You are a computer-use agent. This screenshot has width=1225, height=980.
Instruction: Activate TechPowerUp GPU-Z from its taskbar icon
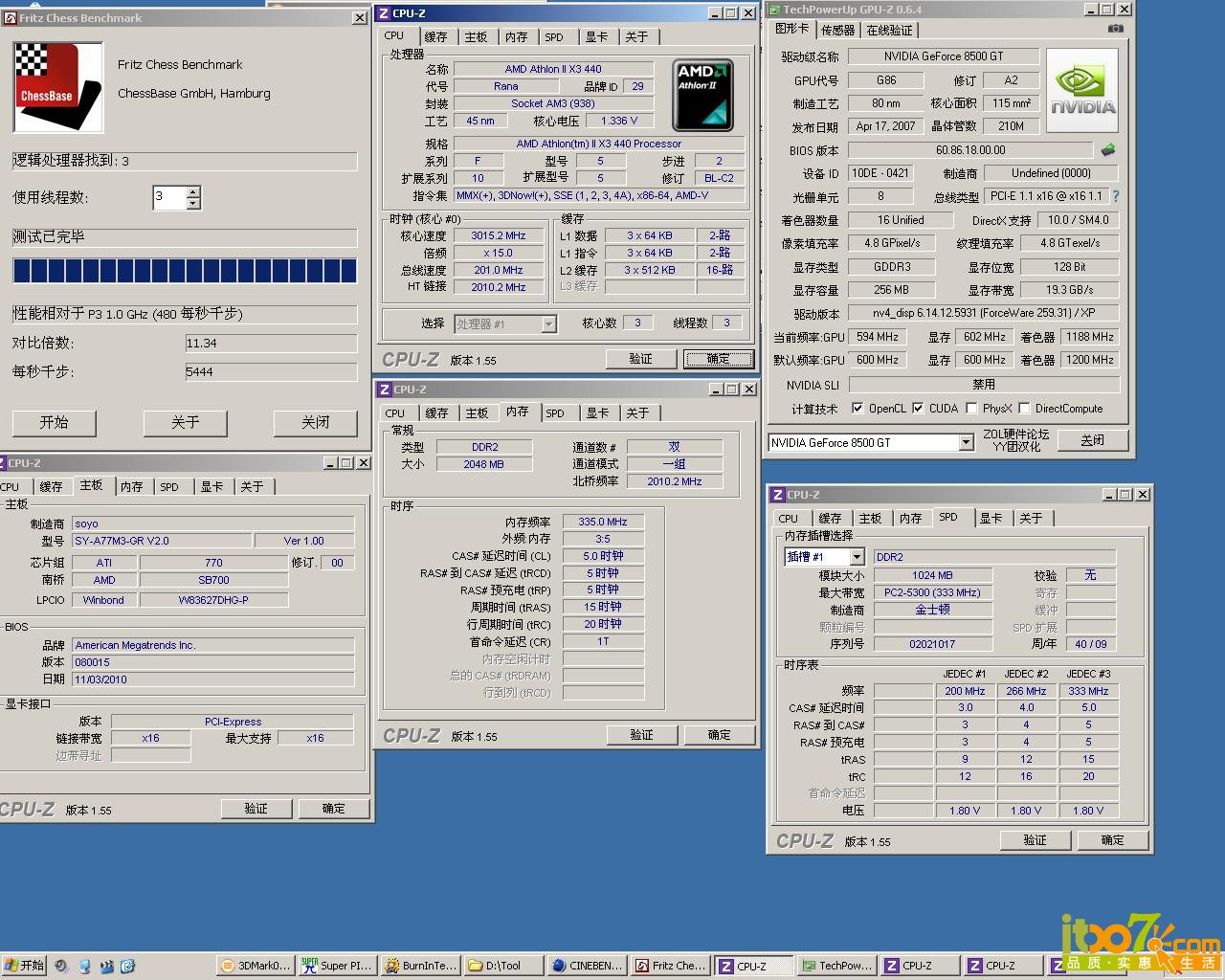point(835,966)
